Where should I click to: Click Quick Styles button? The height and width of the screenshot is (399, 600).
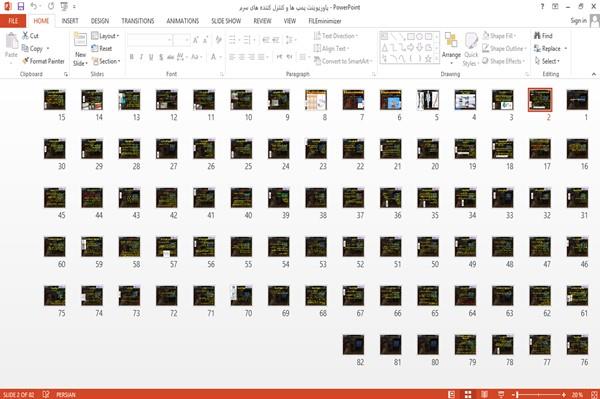coord(471,49)
